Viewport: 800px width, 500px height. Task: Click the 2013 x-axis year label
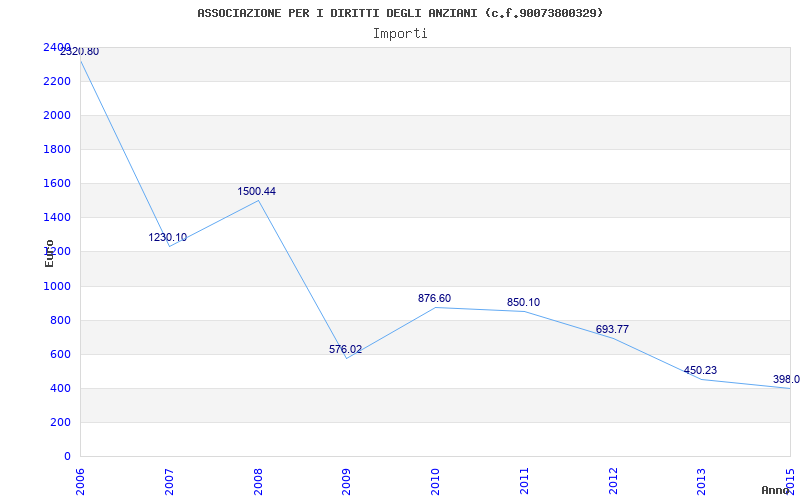coord(702,481)
